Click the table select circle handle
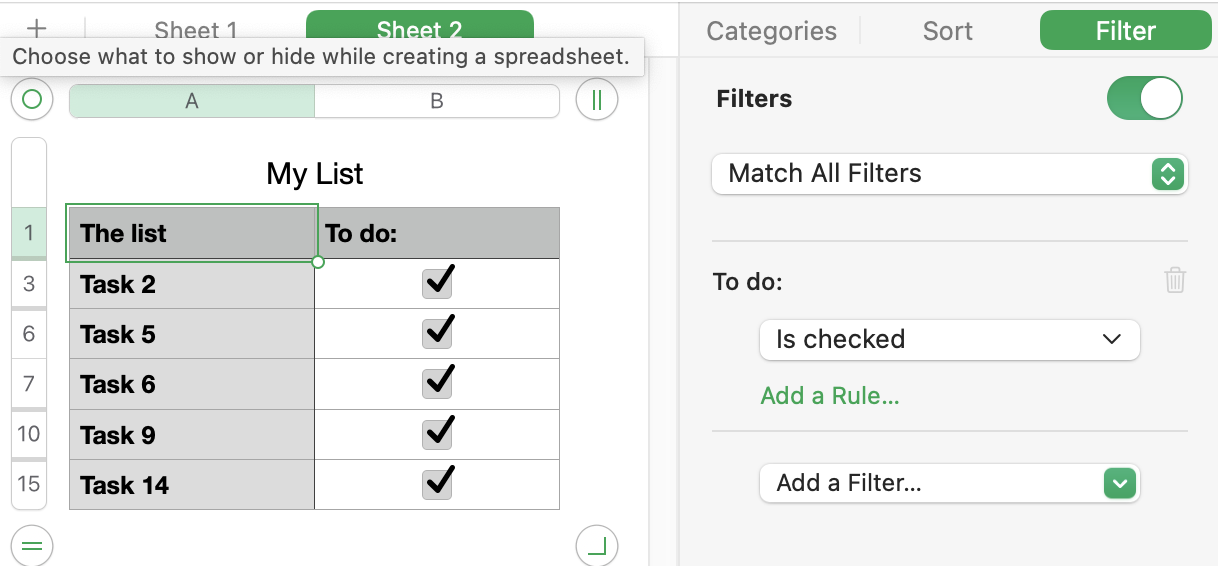1218x566 pixels. [32, 99]
